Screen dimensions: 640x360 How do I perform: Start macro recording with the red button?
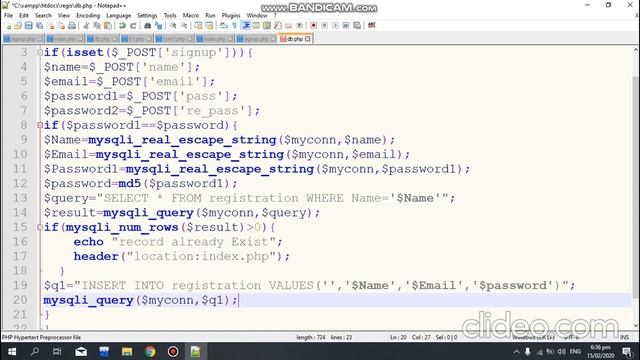coord(313,25)
